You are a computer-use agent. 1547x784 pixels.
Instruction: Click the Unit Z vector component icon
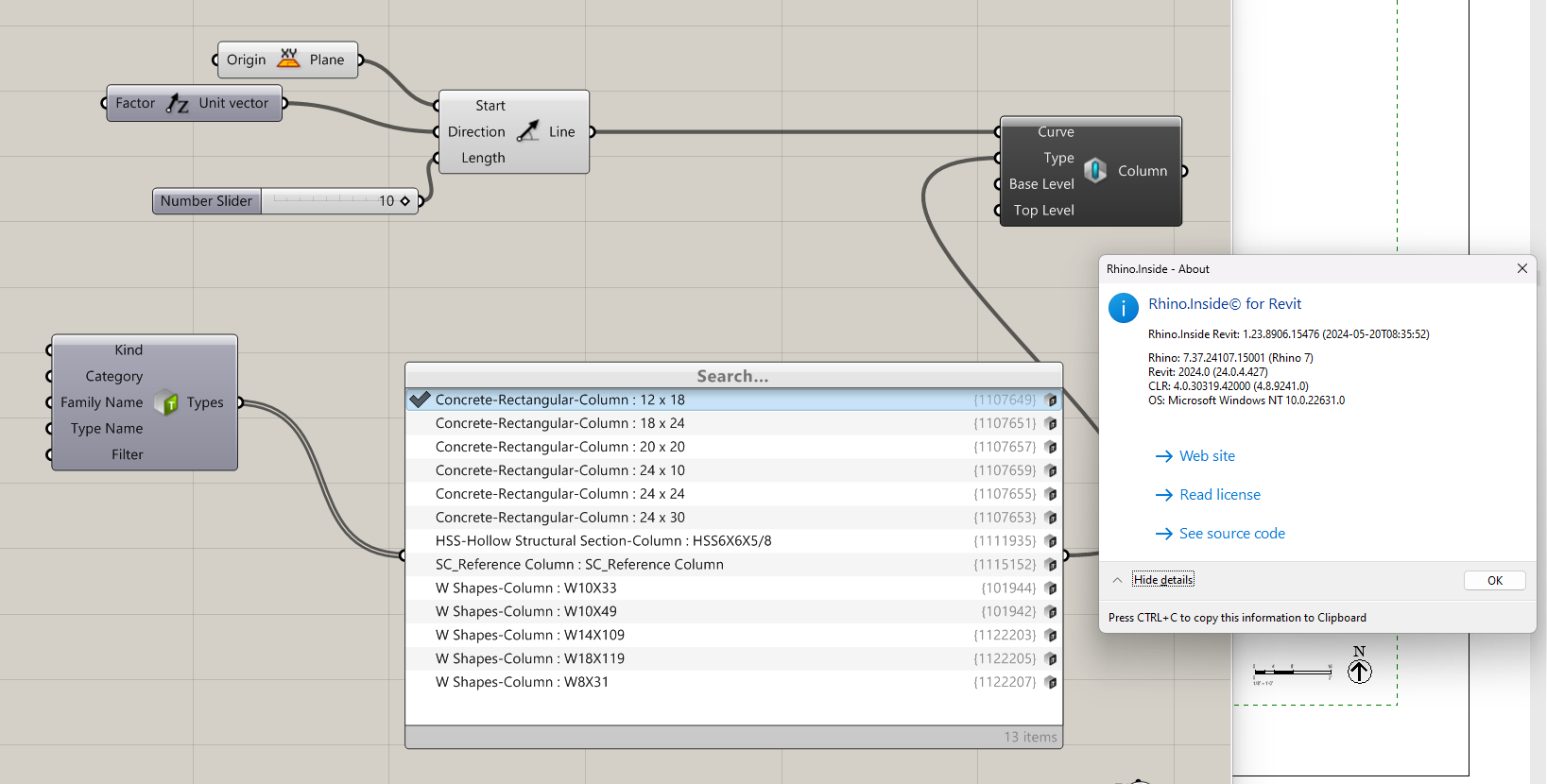178,103
